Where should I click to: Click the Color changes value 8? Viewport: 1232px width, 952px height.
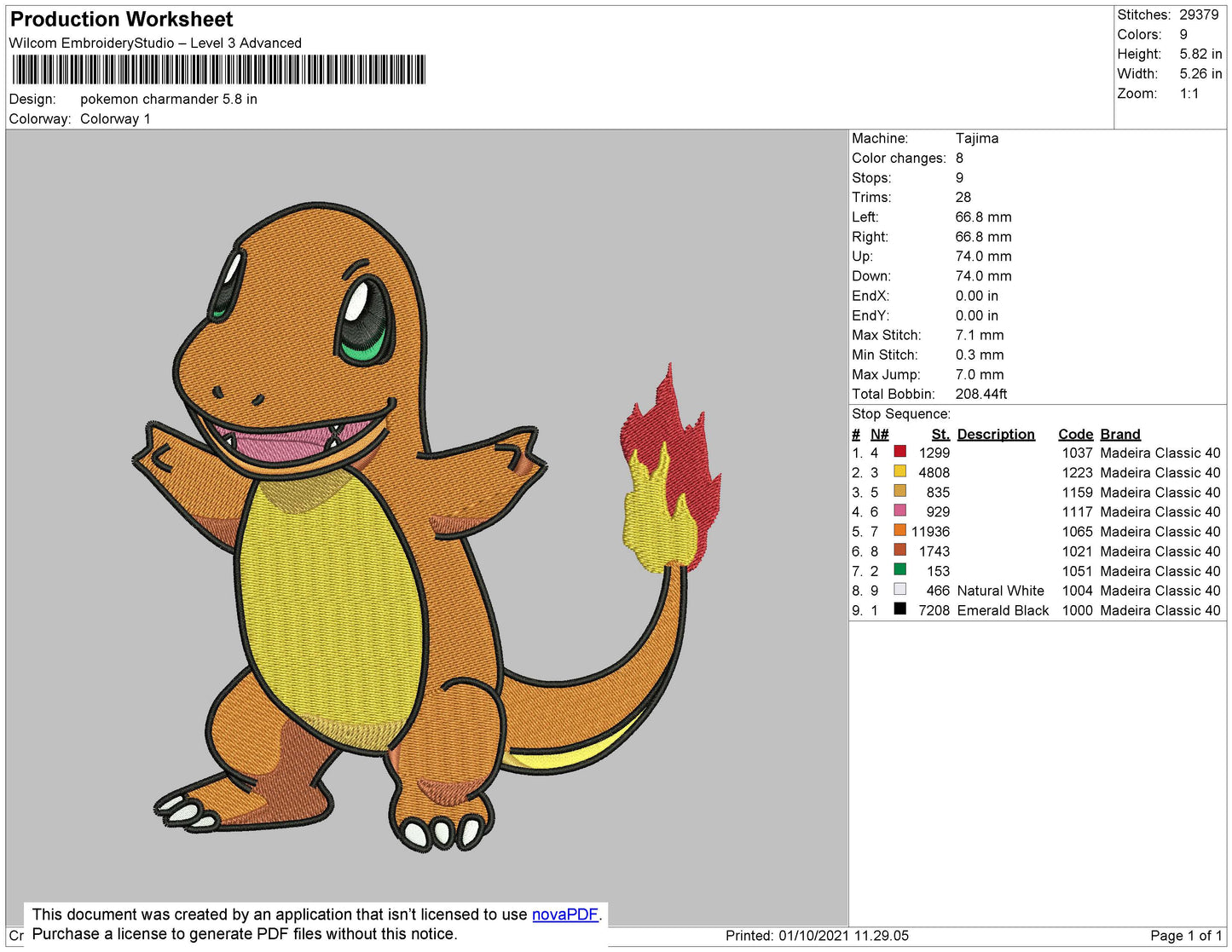click(x=959, y=158)
